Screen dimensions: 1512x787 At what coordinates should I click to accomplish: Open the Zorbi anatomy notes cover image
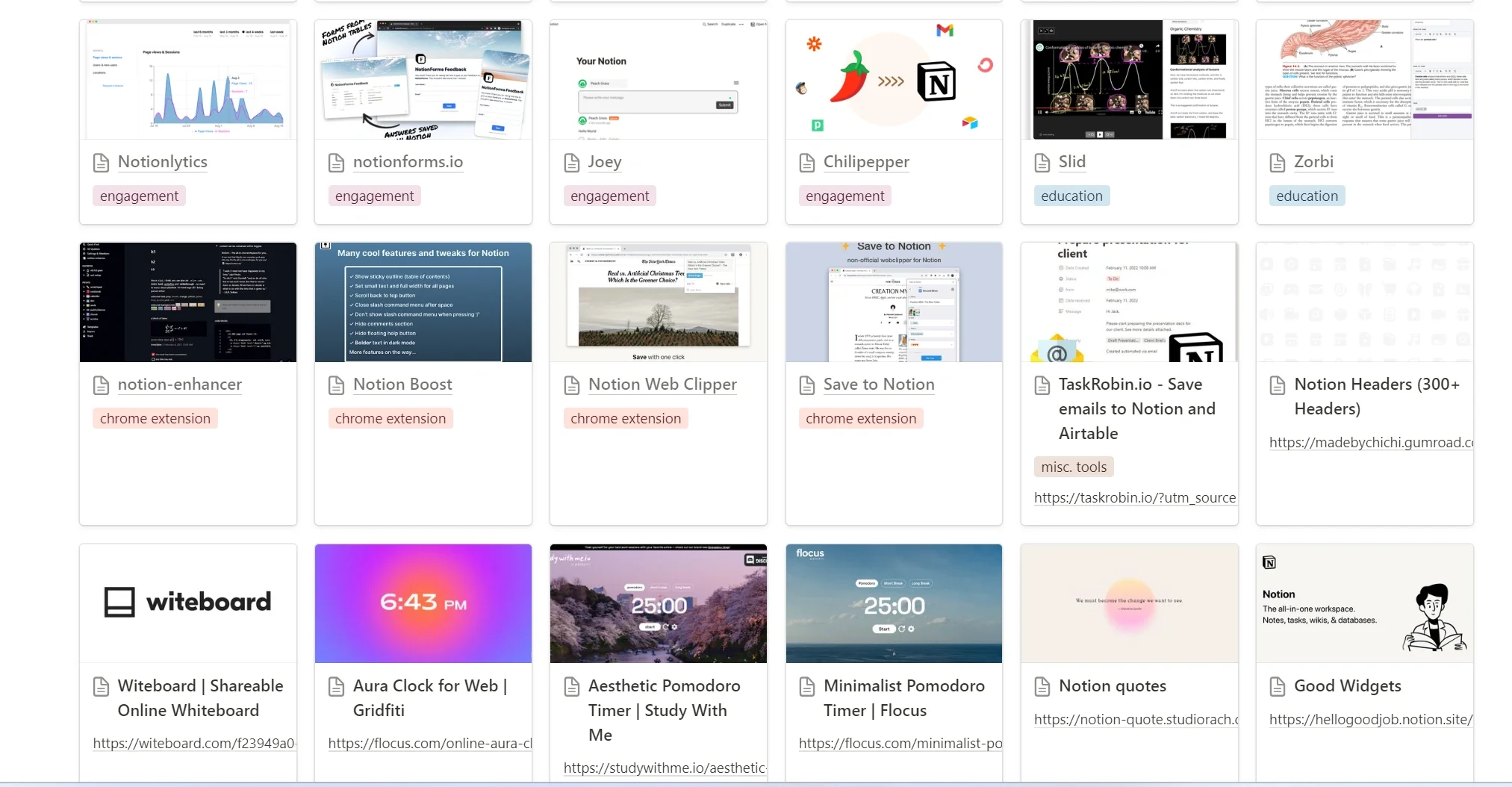point(1365,80)
